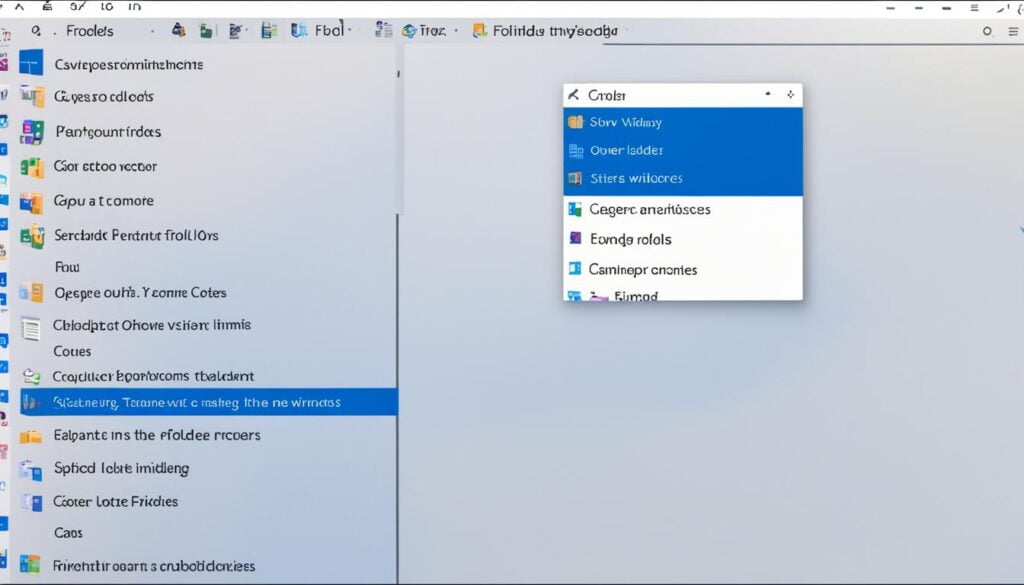This screenshot has width=1024, height=585.
Task: Click the folder icon beside Sbrv Widmy
Action: (575, 122)
